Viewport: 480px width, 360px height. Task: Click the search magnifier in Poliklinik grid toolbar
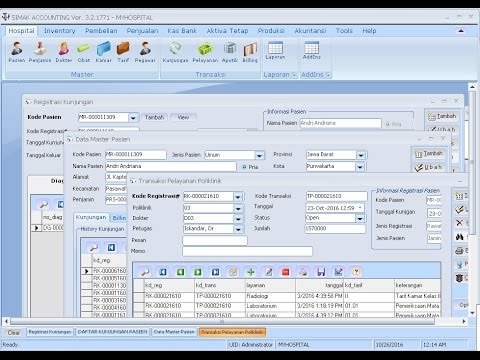coord(145,272)
